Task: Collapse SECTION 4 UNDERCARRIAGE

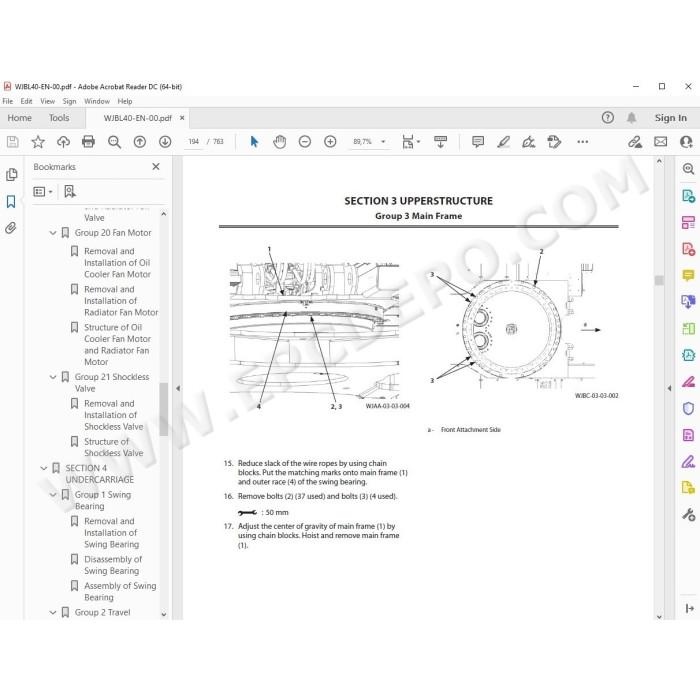Action: pos(44,468)
